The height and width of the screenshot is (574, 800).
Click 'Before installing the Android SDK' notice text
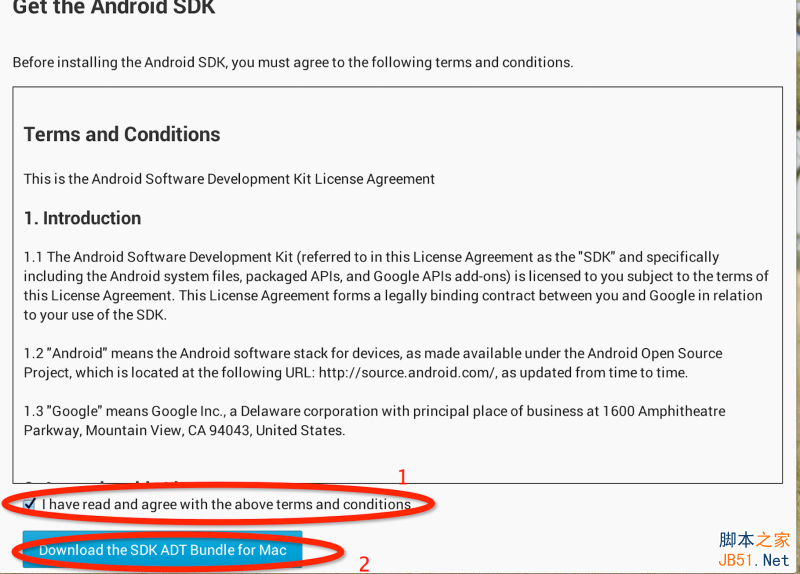click(293, 62)
